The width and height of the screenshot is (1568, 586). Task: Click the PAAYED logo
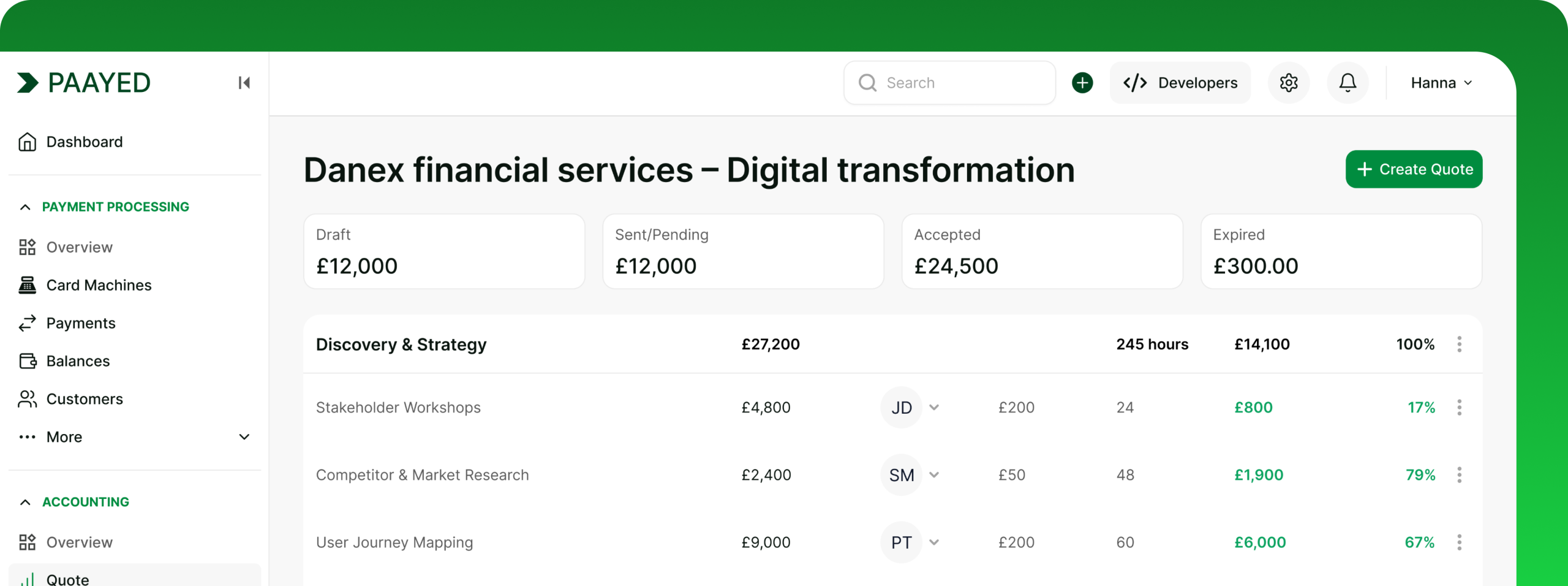(x=84, y=83)
